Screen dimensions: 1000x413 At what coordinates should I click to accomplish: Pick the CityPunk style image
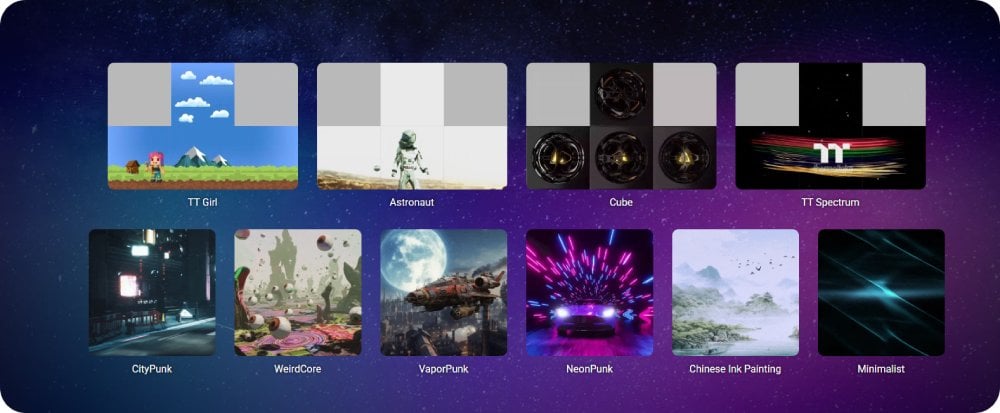[x=152, y=293]
